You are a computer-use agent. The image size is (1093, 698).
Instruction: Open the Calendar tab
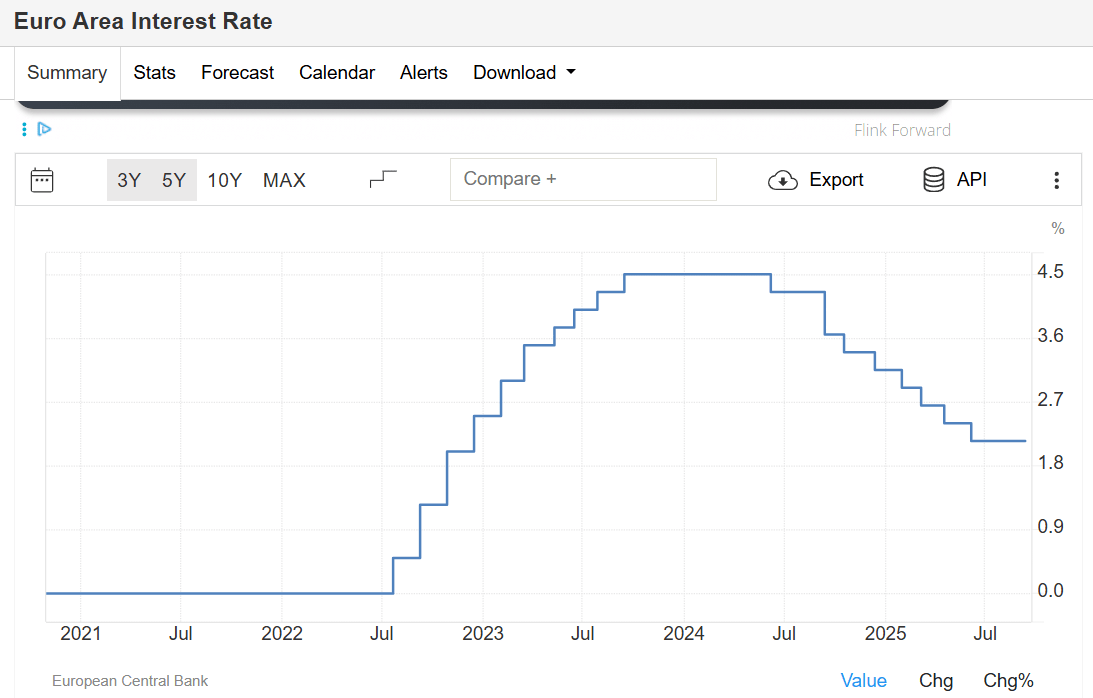pos(337,72)
